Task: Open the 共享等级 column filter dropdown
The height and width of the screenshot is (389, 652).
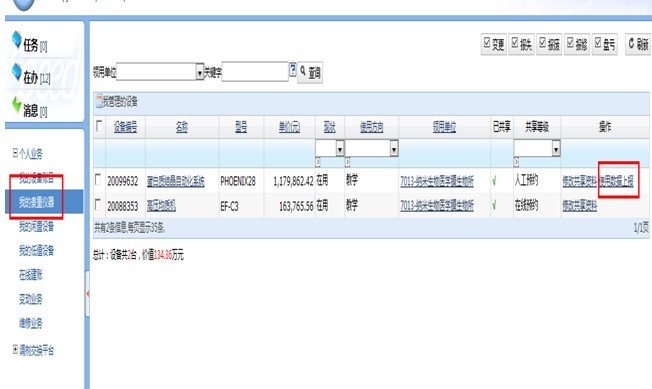Action: 537,148
